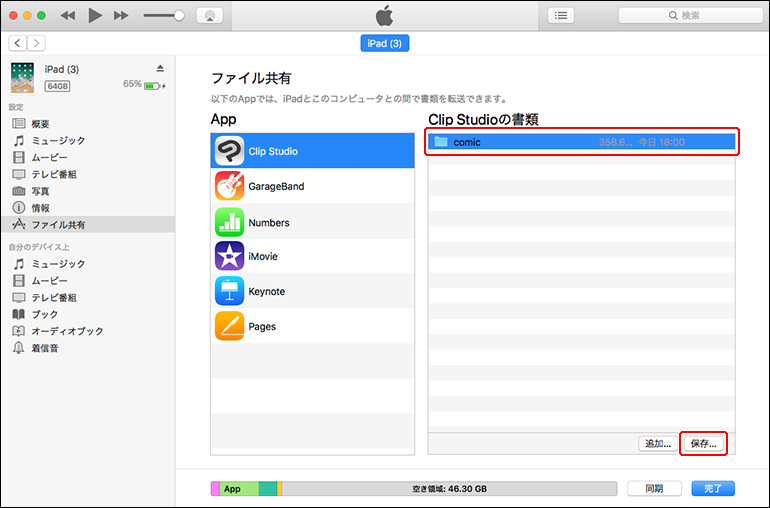Select GarageBand app in App list

point(312,186)
